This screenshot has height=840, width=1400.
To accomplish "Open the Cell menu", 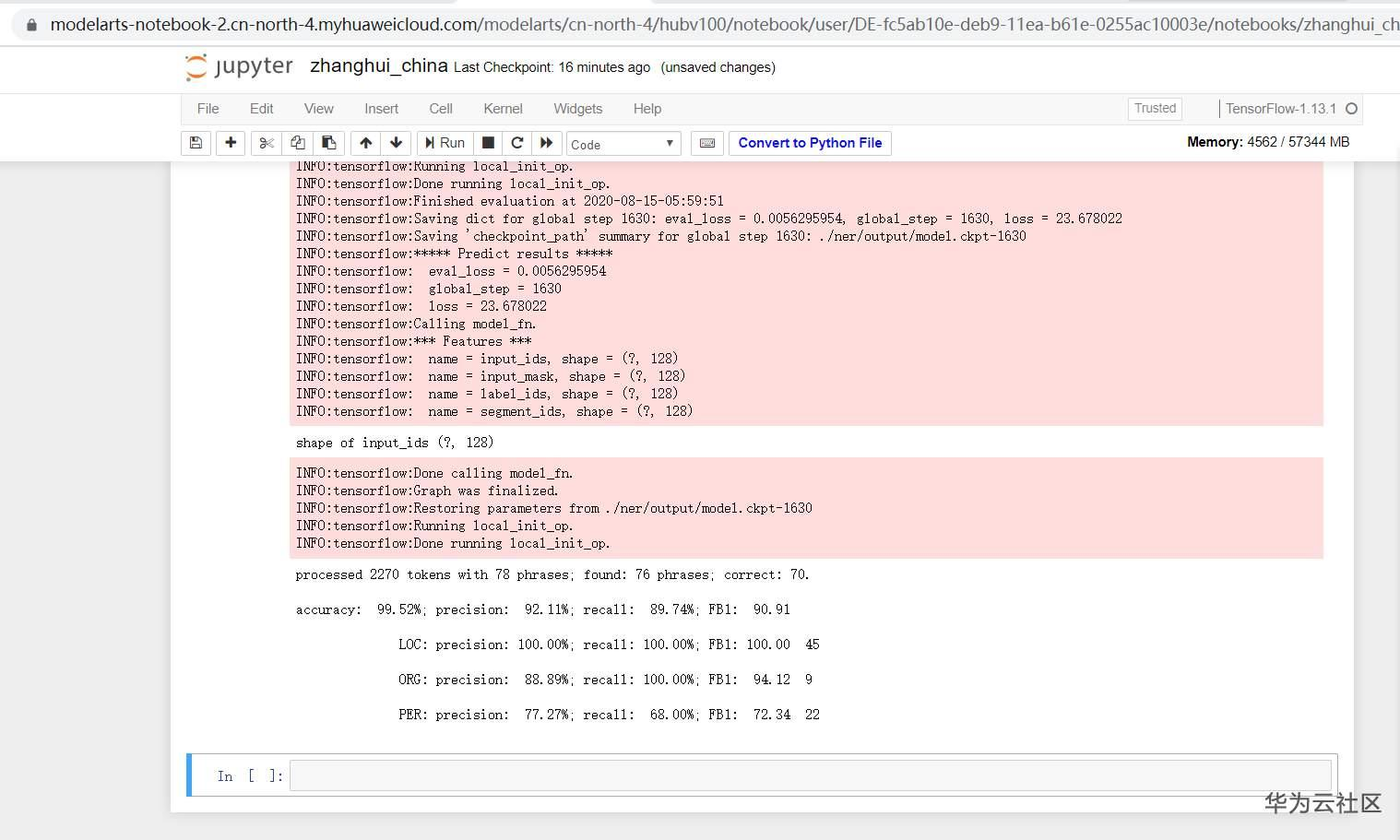I will point(441,109).
